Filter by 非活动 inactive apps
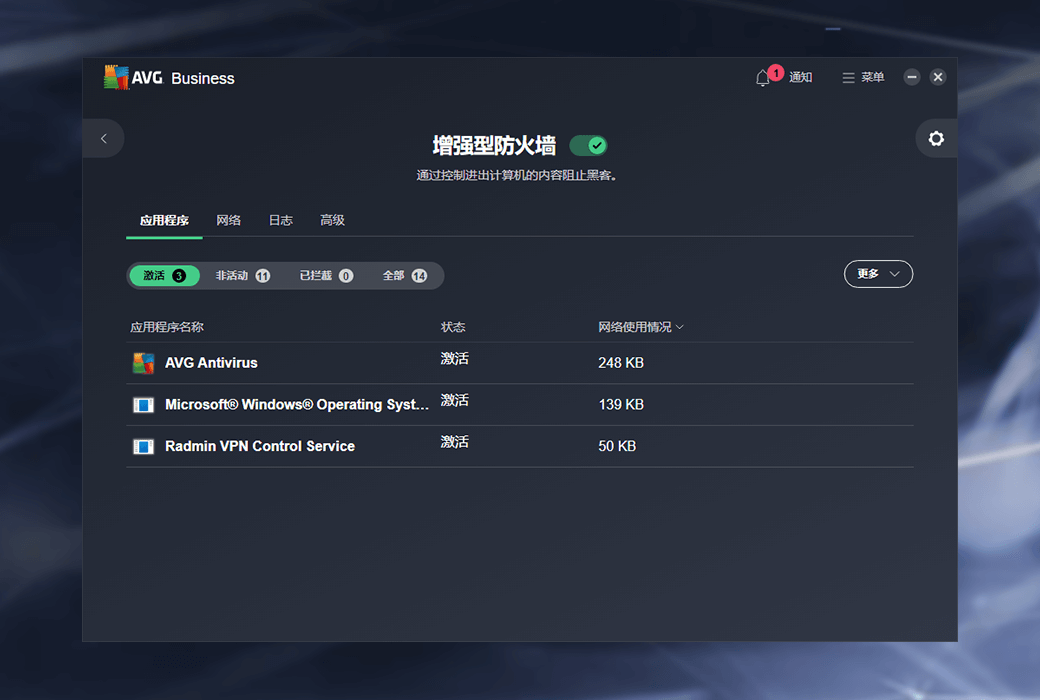 [242, 276]
